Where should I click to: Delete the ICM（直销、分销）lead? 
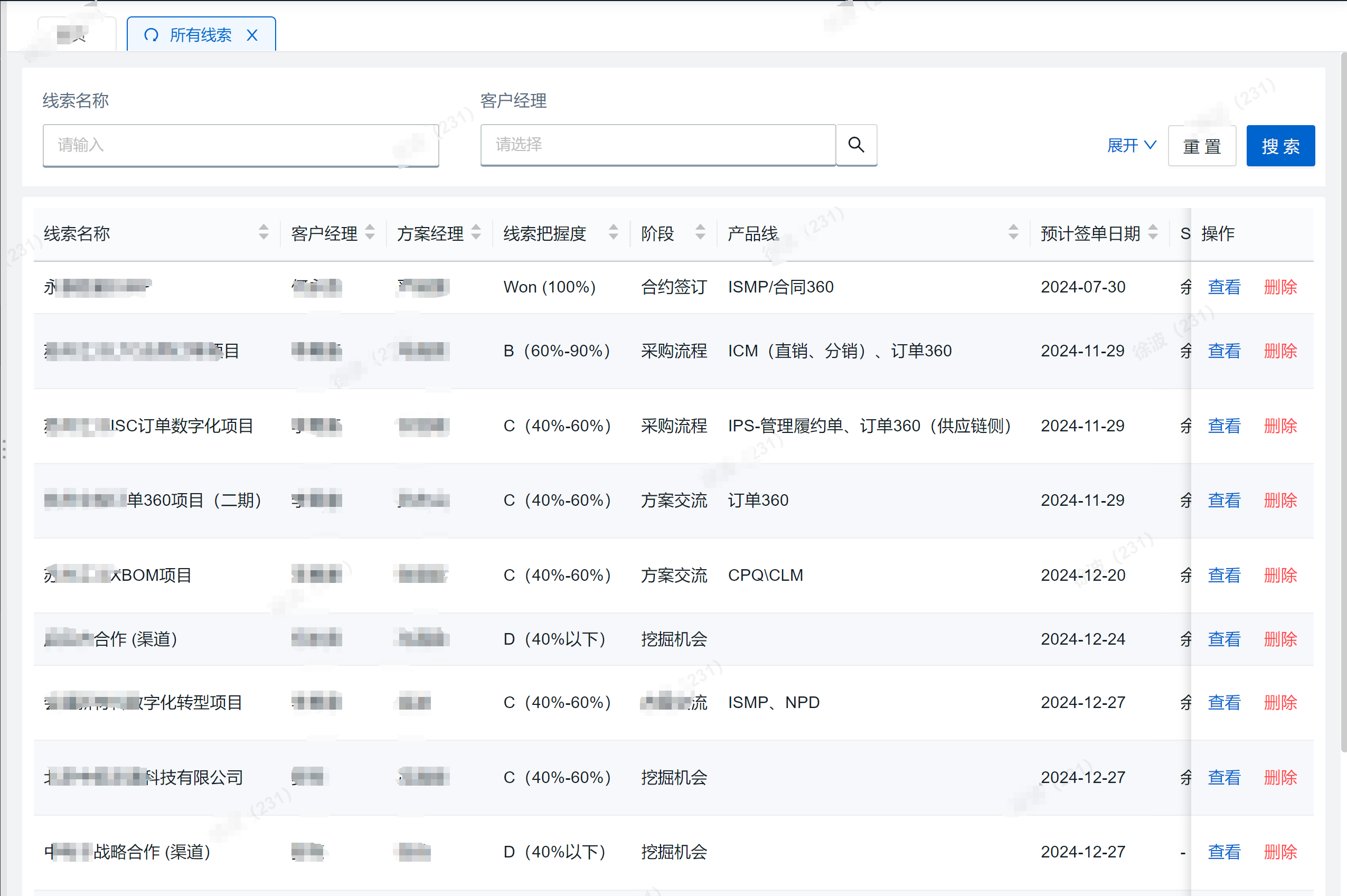pos(1280,351)
